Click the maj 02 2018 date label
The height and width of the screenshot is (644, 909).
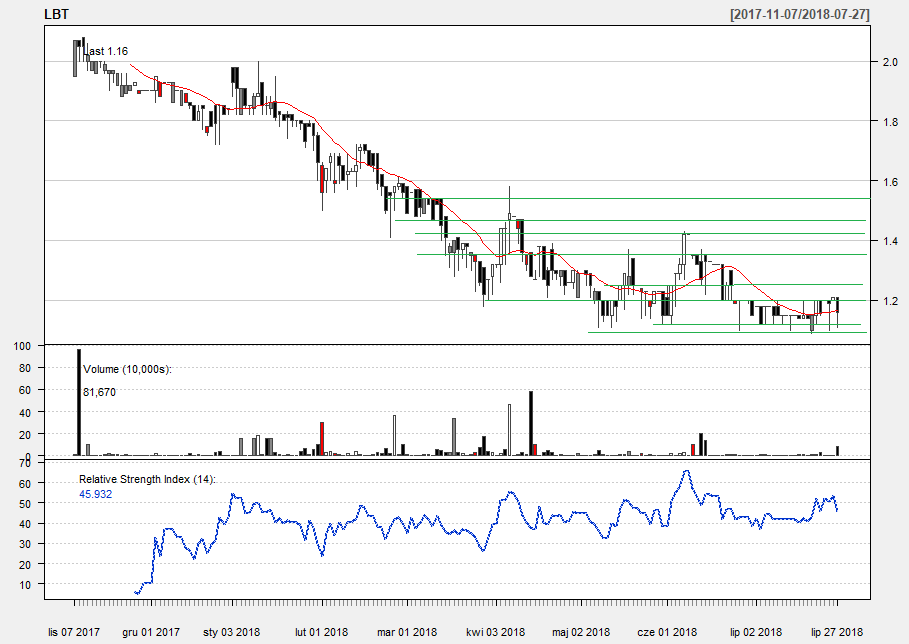581,632
